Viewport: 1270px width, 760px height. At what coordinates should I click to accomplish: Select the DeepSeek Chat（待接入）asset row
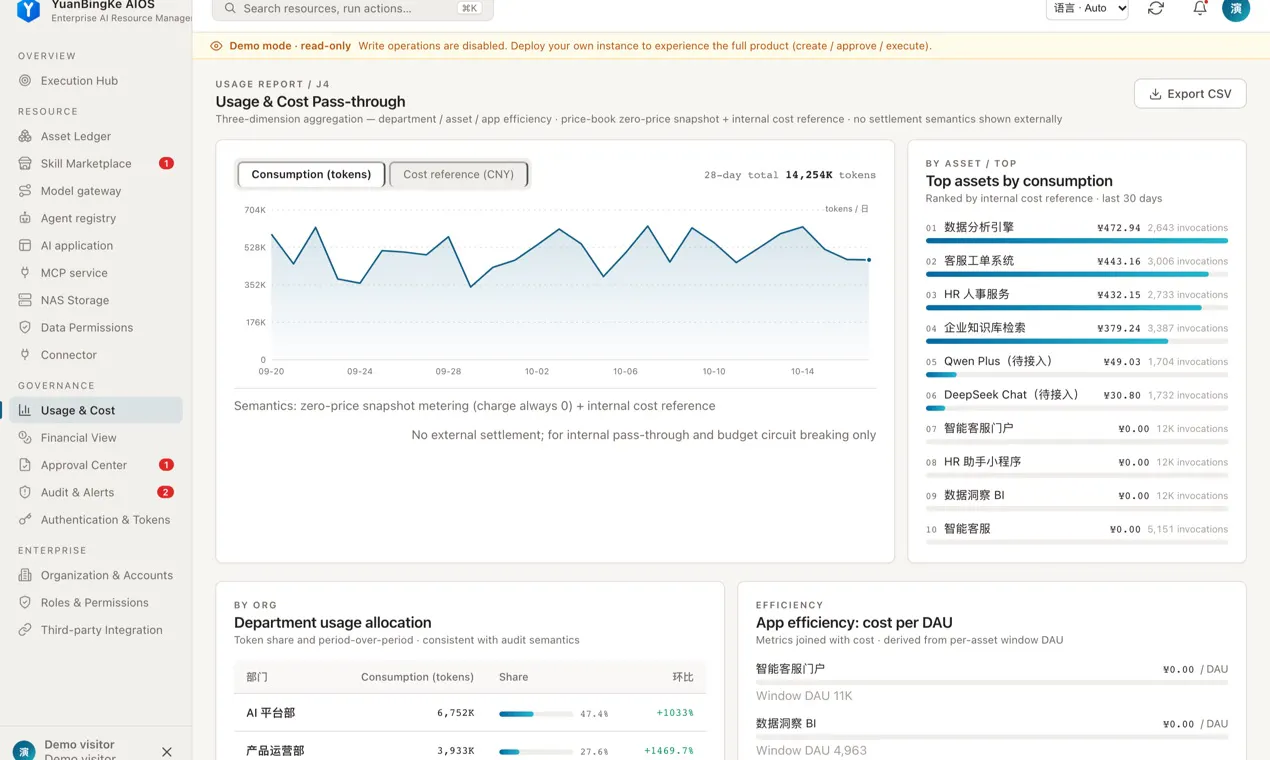coord(1077,398)
